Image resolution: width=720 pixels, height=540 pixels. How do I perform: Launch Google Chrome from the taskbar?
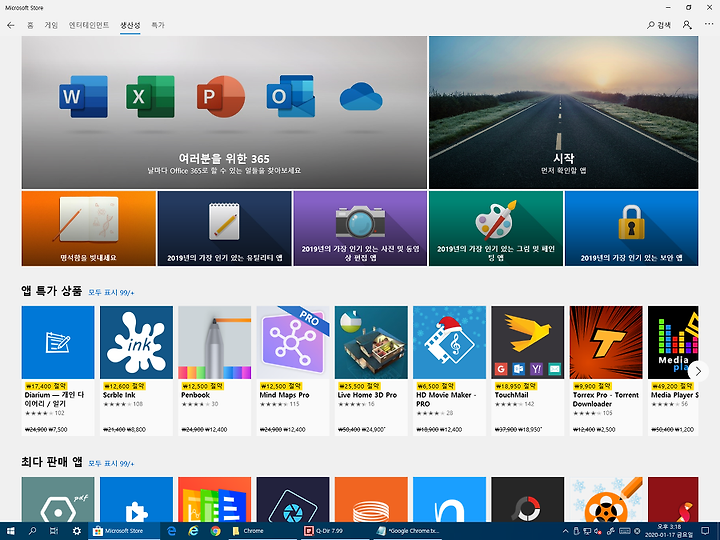click(215, 531)
